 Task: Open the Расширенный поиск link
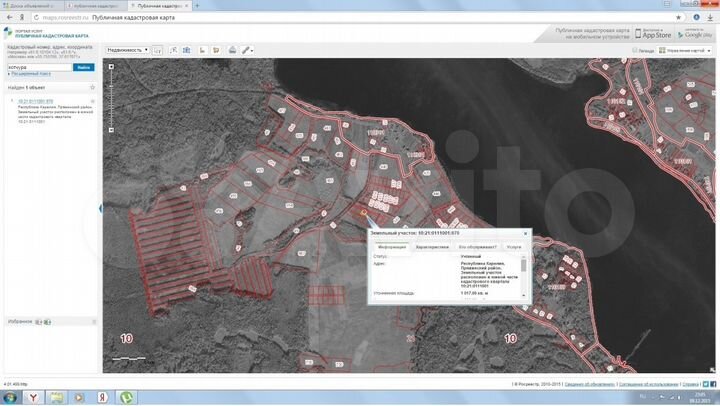click(x=31, y=74)
